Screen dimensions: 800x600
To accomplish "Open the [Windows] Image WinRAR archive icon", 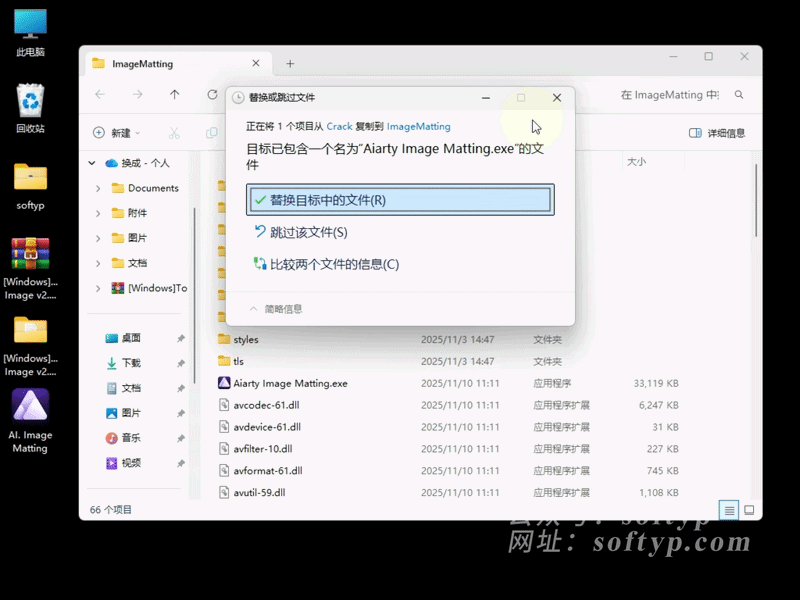I will pos(30,269).
